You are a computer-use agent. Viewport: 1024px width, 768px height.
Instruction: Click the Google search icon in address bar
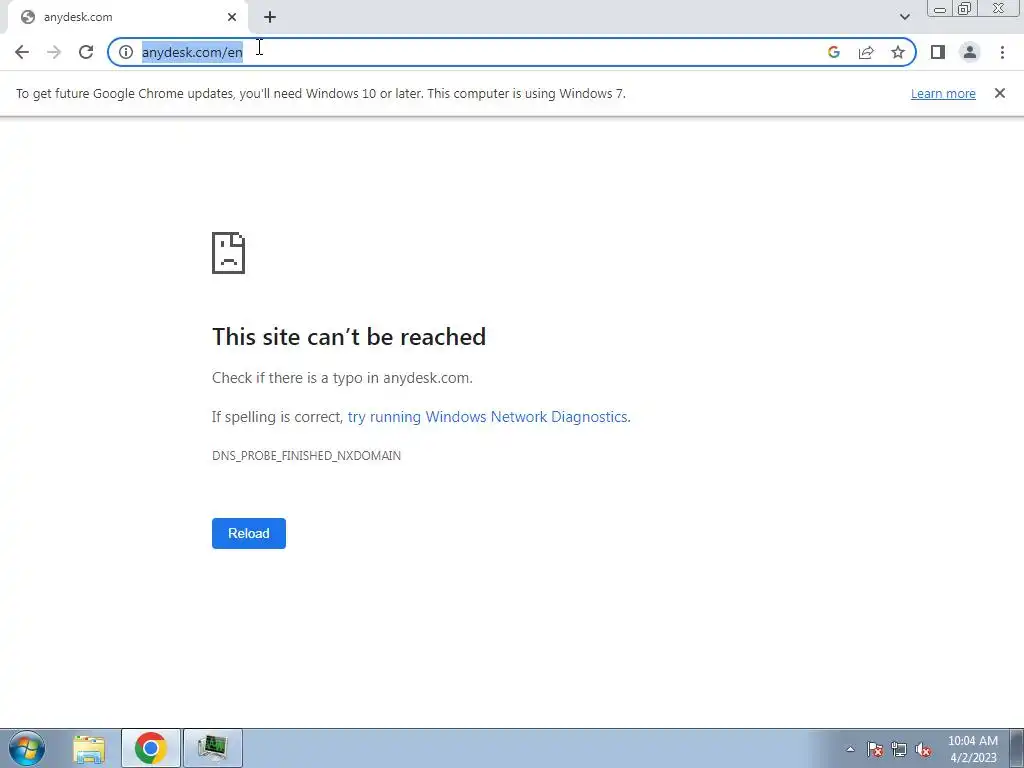[x=833, y=52]
